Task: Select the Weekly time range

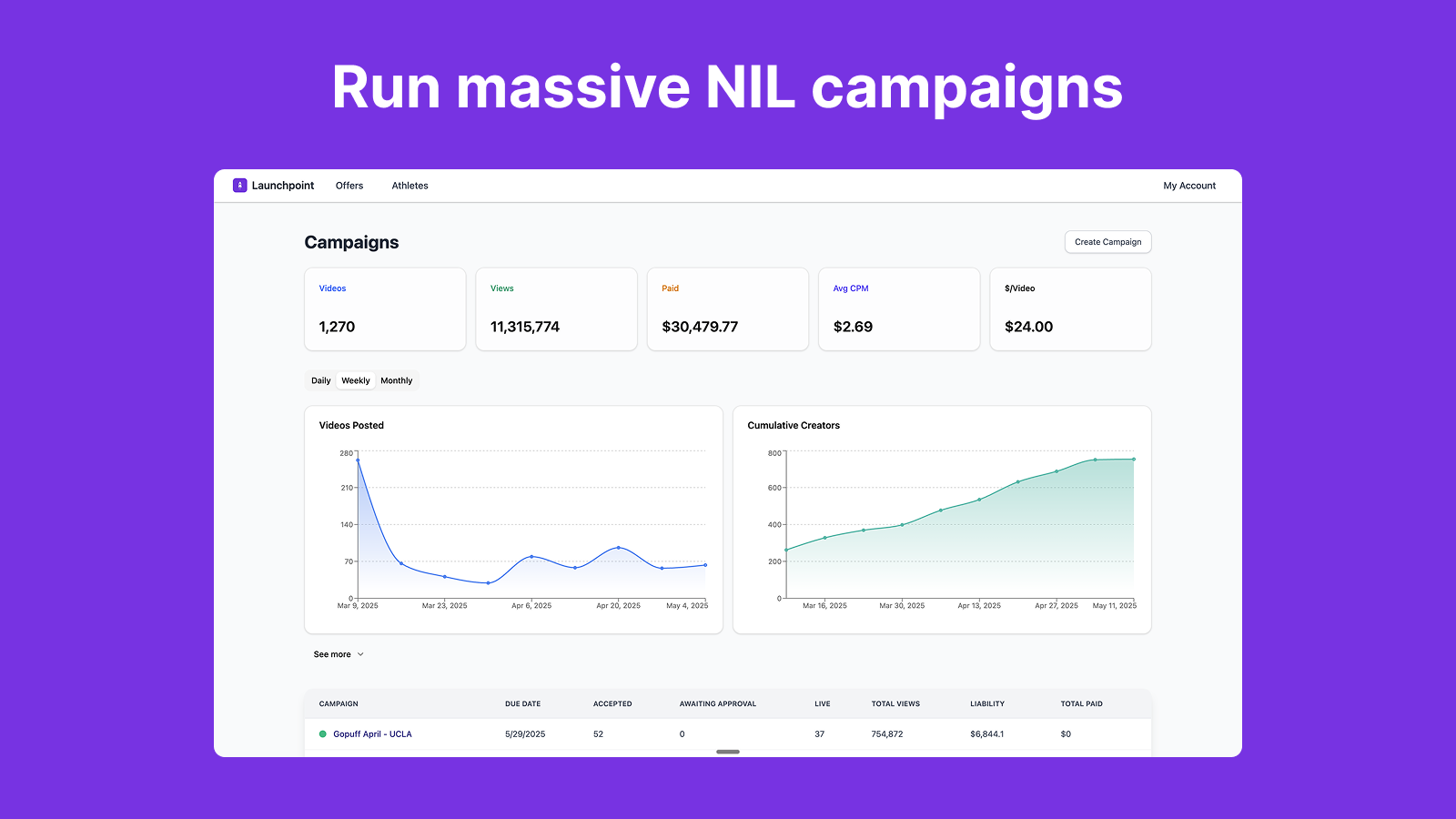Action: coord(355,380)
